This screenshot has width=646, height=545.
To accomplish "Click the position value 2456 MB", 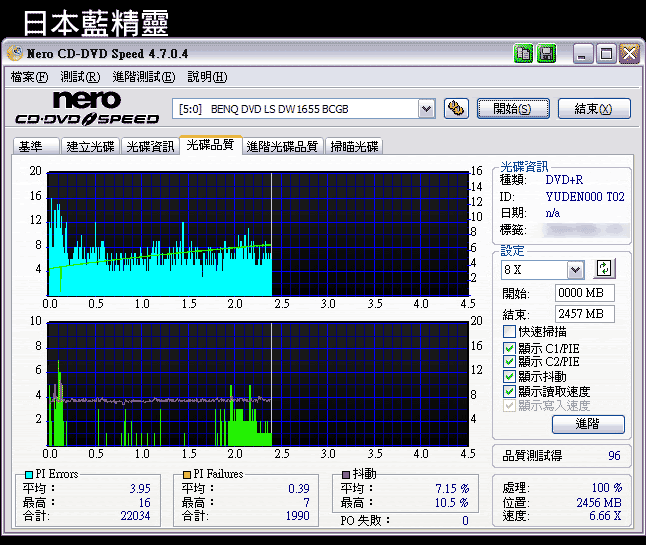I will [599, 503].
